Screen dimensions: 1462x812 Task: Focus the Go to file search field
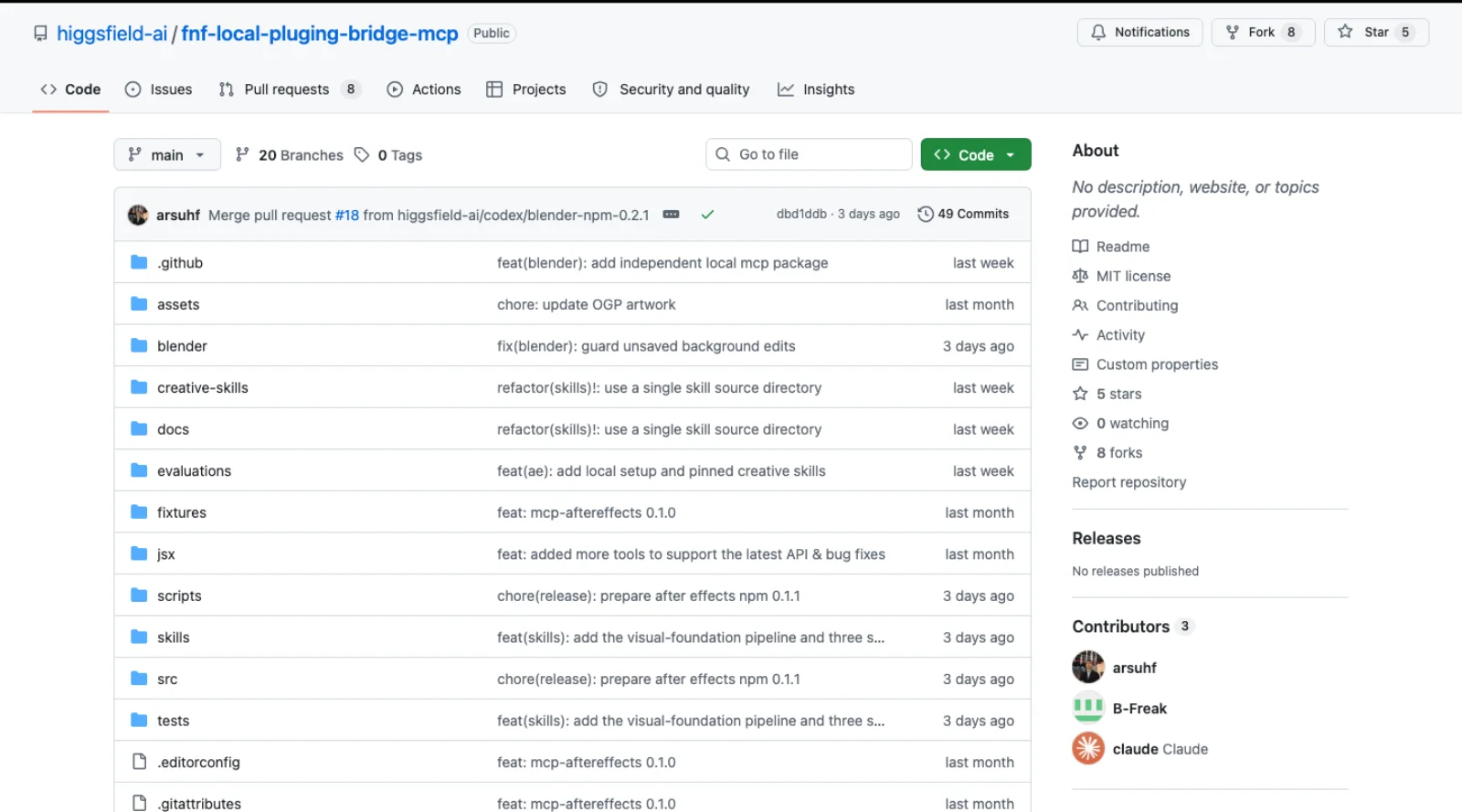(x=809, y=154)
